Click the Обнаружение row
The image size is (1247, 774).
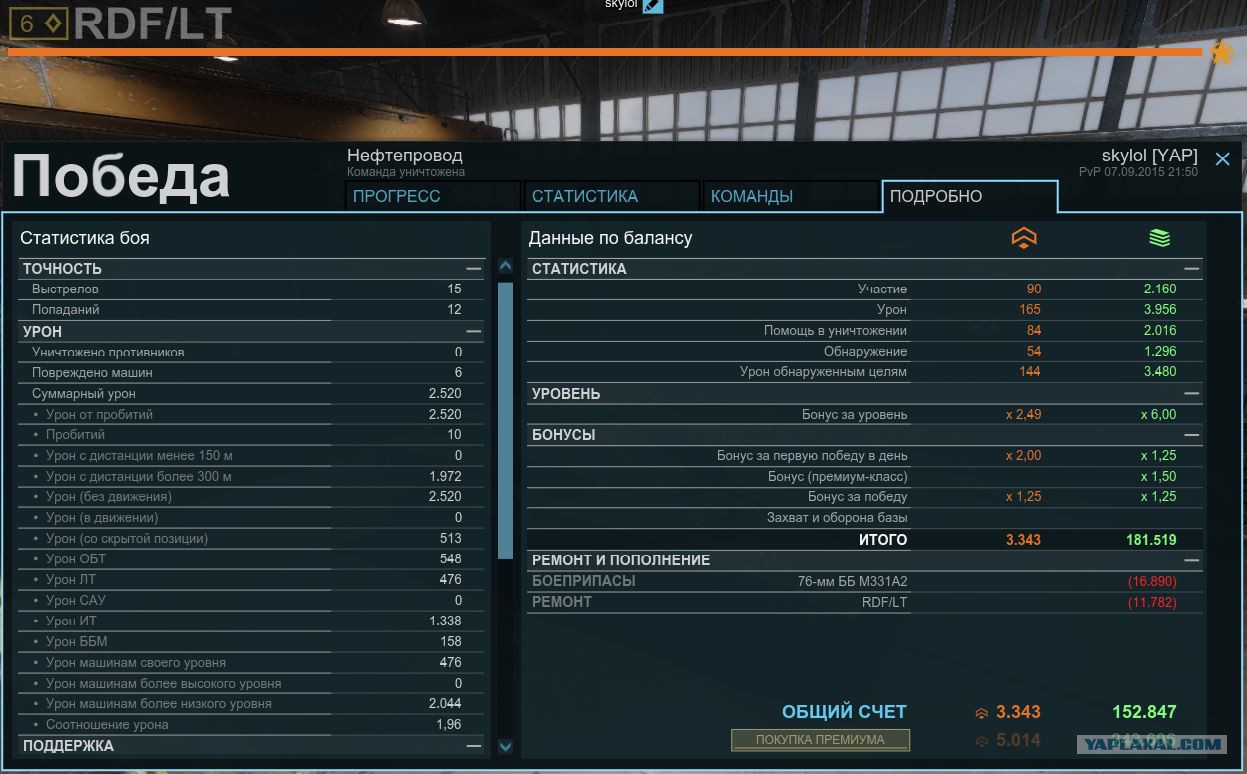tap(864, 351)
